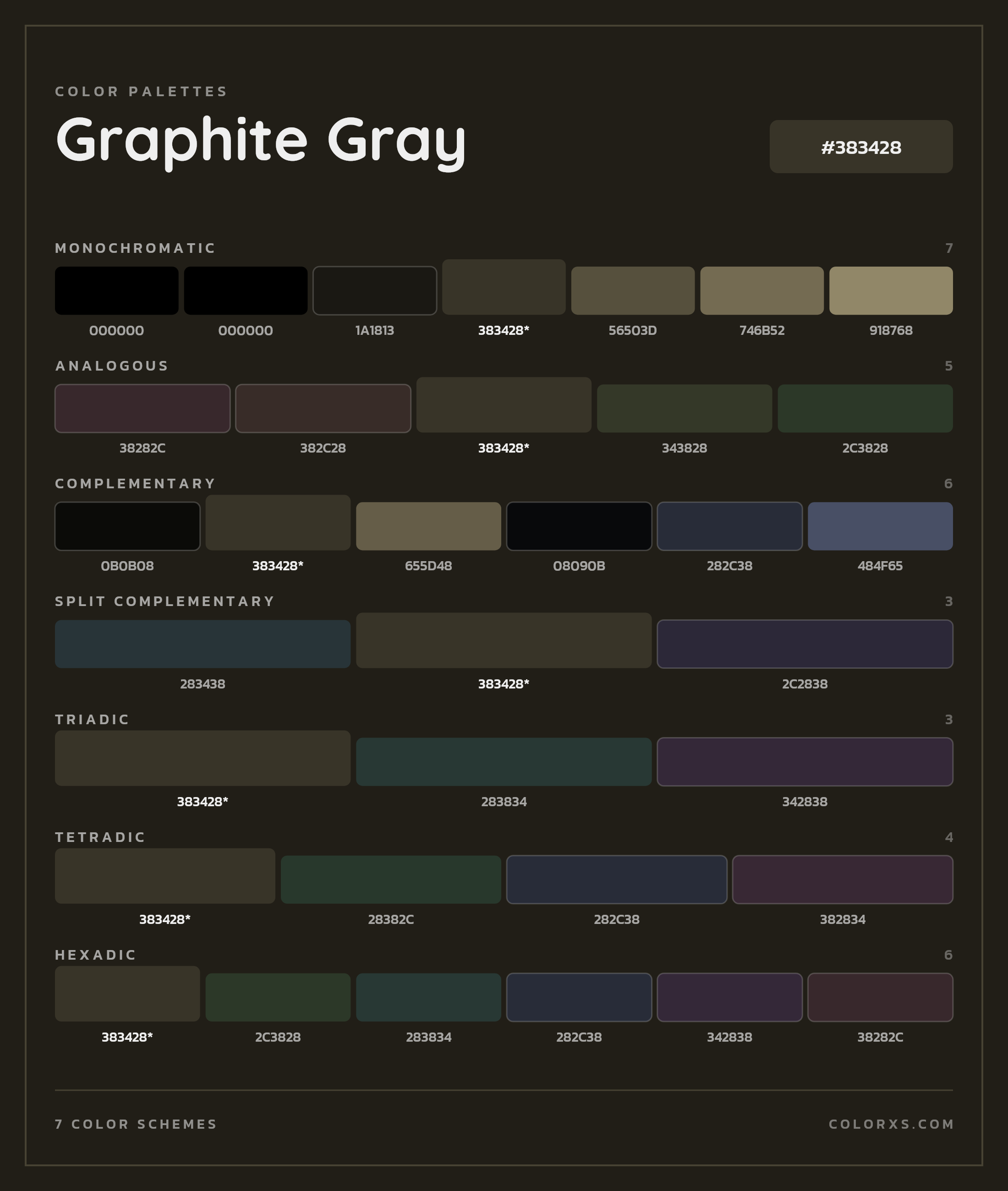
Task: Click the COMPLEMENTARY section heading
Action: tap(135, 483)
